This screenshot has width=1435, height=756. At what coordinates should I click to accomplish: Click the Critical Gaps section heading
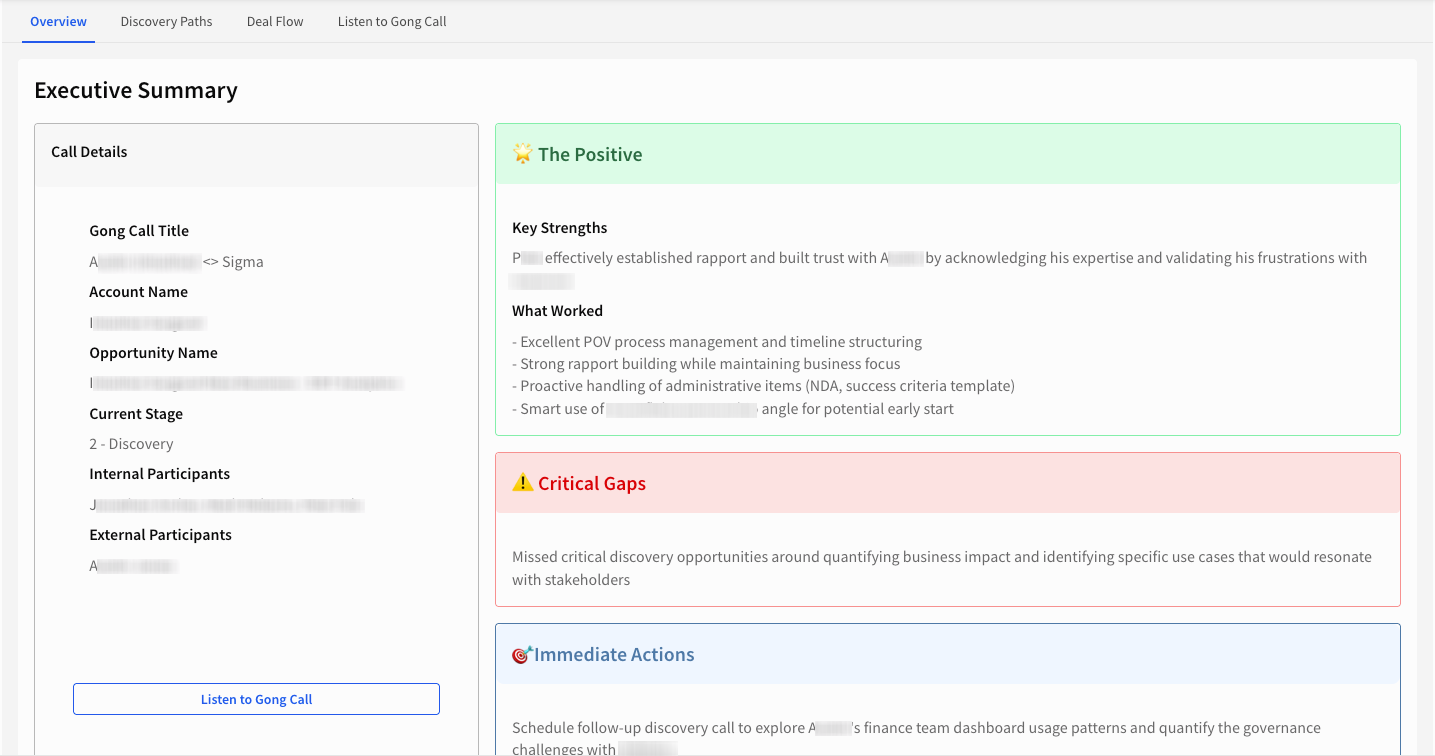(x=592, y=483)
